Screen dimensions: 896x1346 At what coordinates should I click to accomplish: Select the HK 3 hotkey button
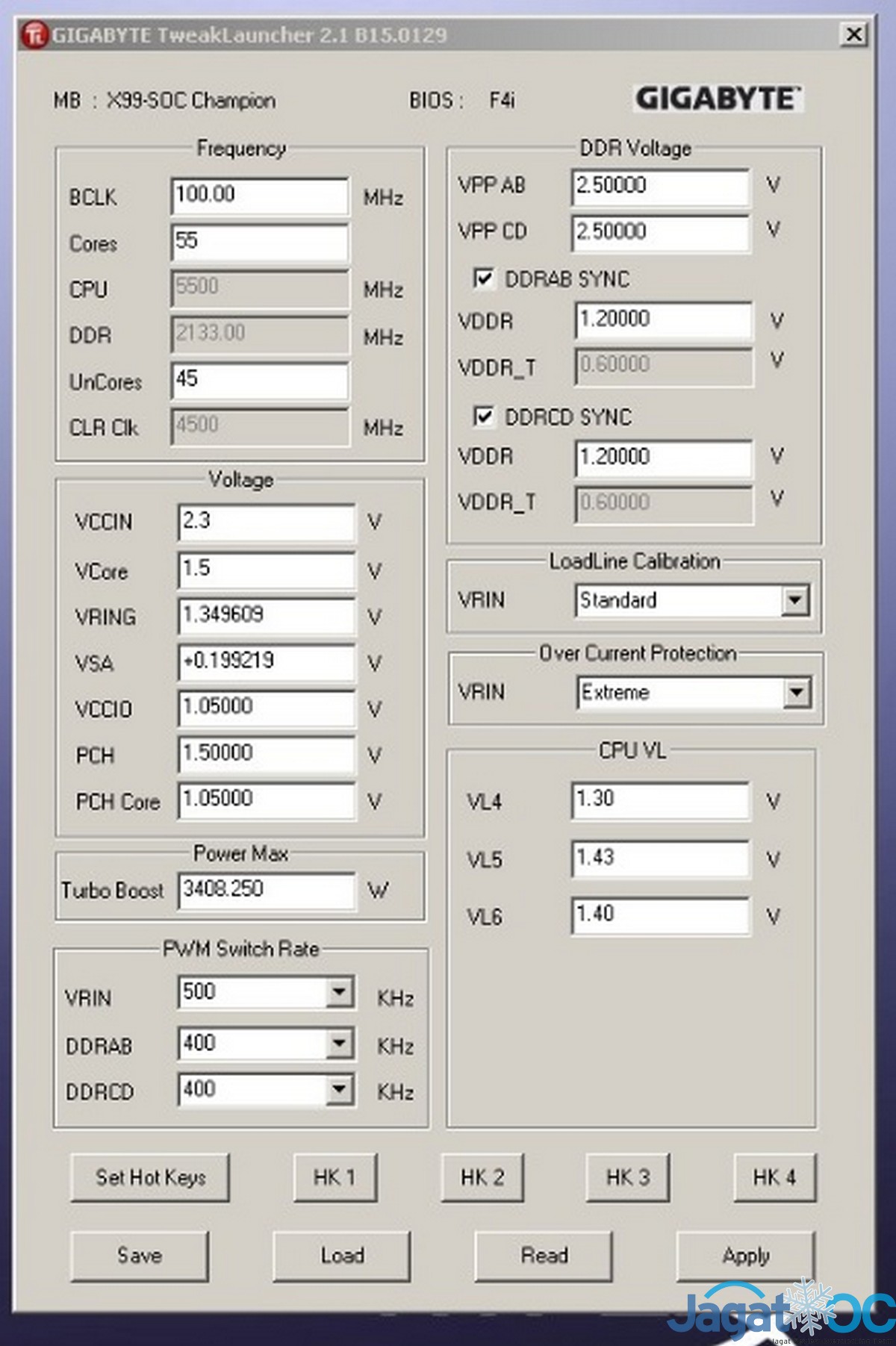click(628, 1177)
